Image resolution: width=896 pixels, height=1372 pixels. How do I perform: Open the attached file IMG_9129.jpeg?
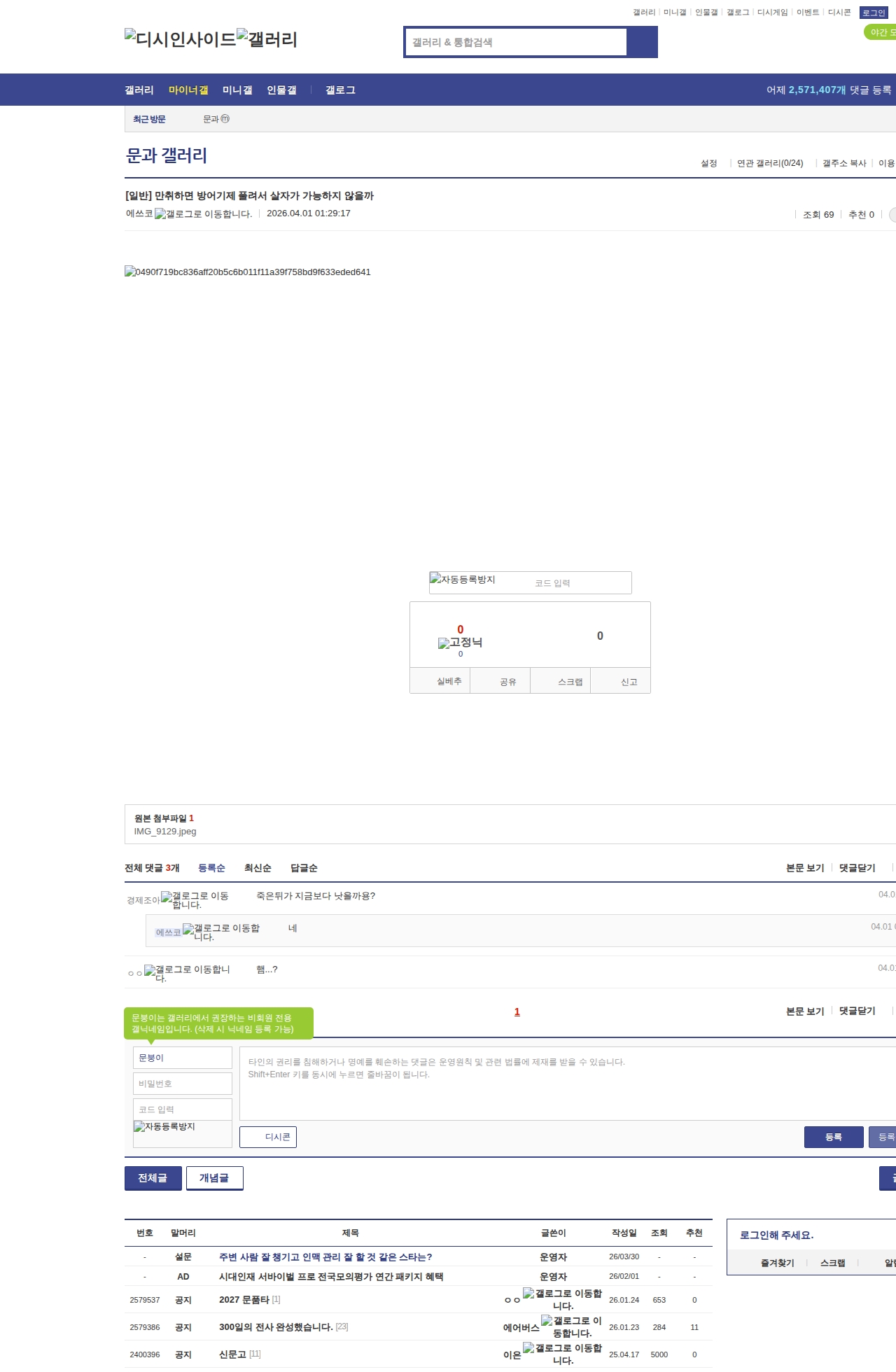coord(165,832)
